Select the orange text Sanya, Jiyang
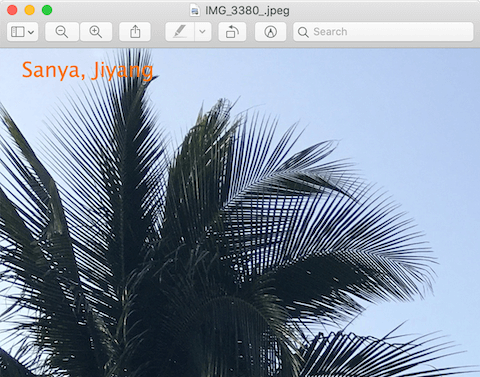This screenshot has width=480, height=377. pos(88,71)
